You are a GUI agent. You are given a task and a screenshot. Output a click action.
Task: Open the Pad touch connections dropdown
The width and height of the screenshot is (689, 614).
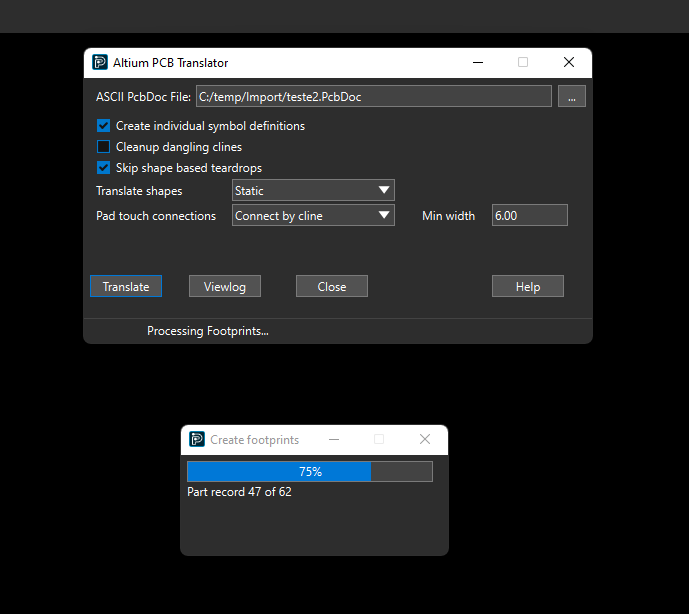tap(313, 215)
